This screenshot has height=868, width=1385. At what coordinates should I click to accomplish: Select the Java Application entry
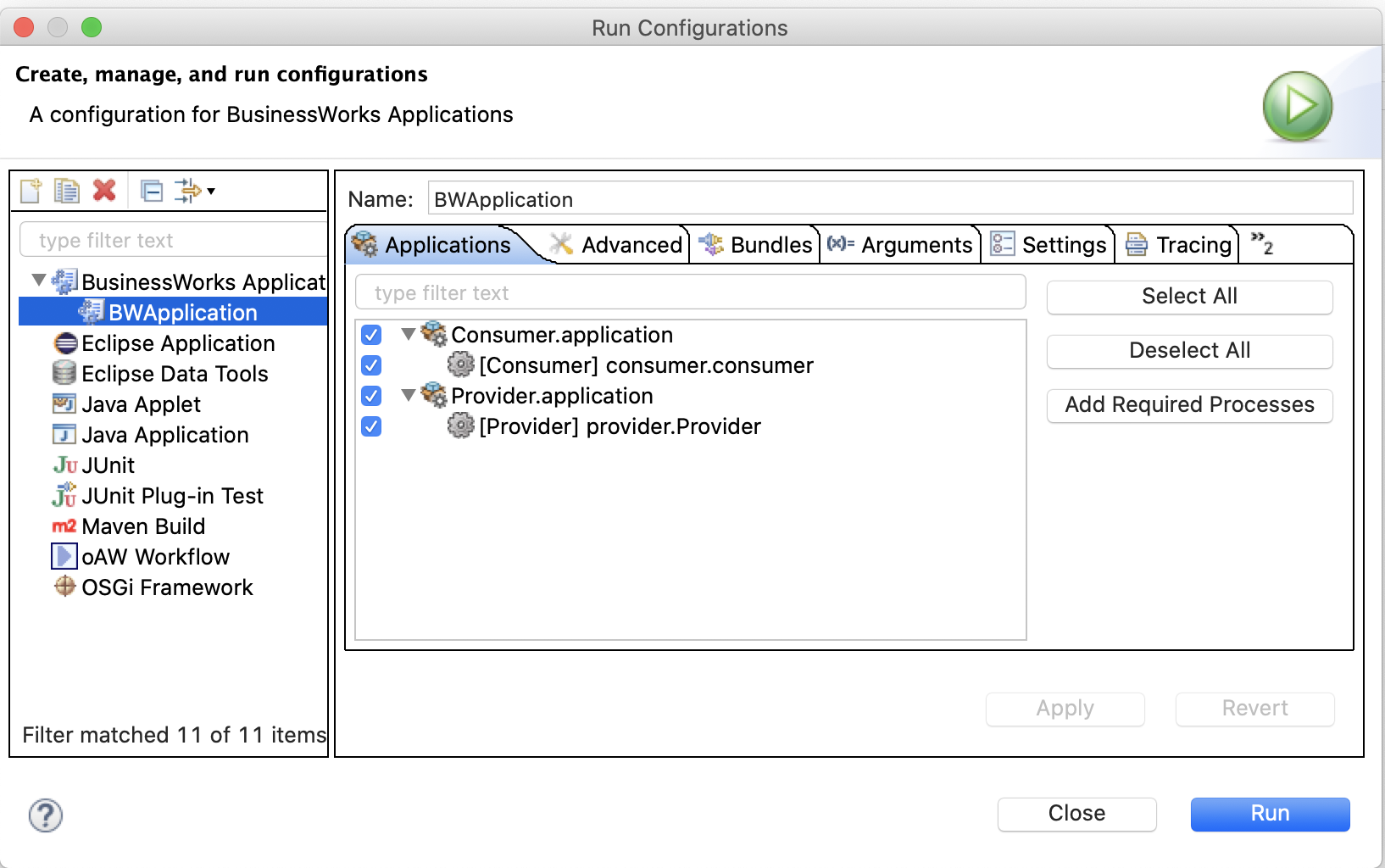coord(165,435)
